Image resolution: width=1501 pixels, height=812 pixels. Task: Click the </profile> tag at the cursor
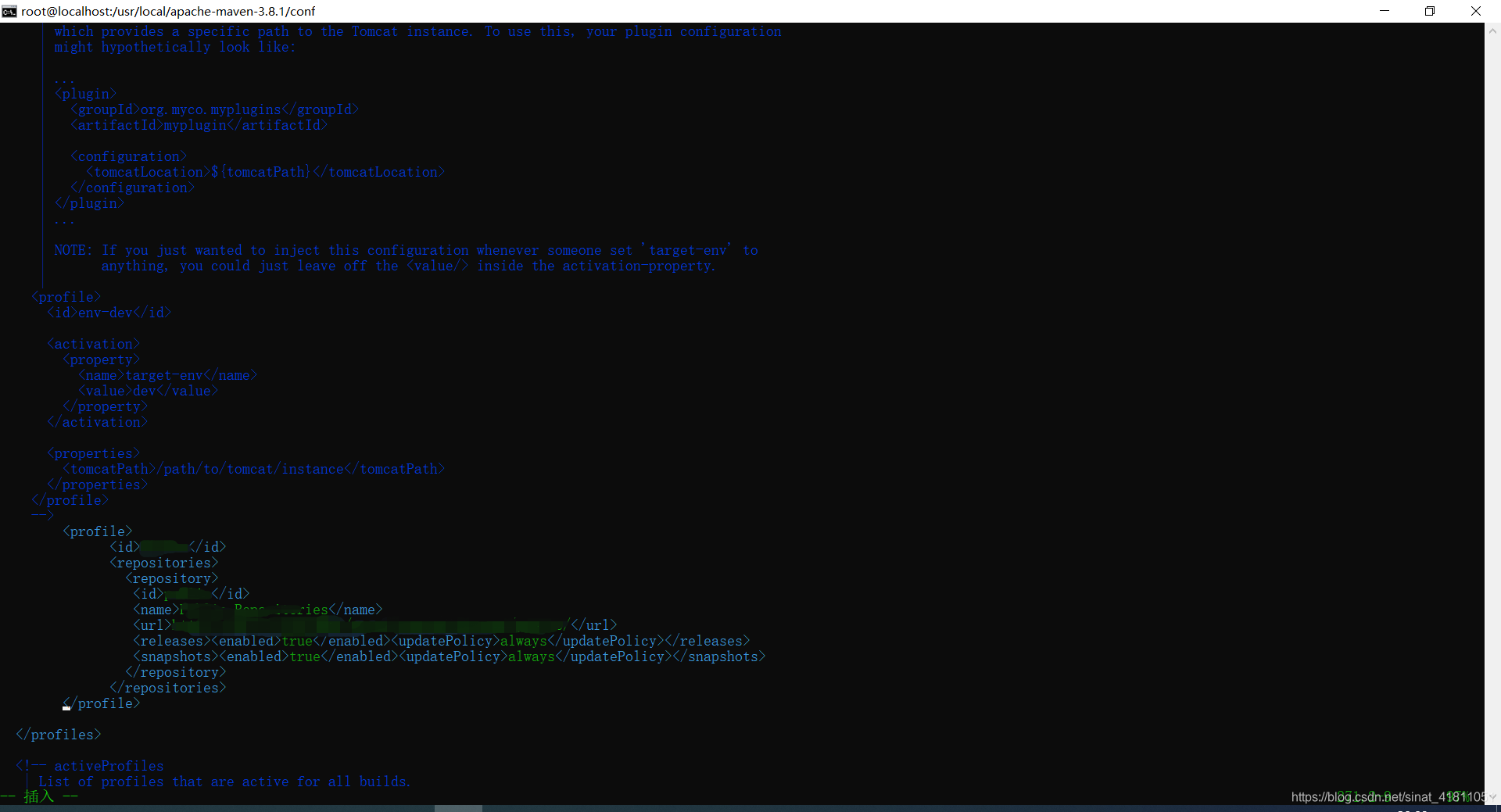[101, 703]
